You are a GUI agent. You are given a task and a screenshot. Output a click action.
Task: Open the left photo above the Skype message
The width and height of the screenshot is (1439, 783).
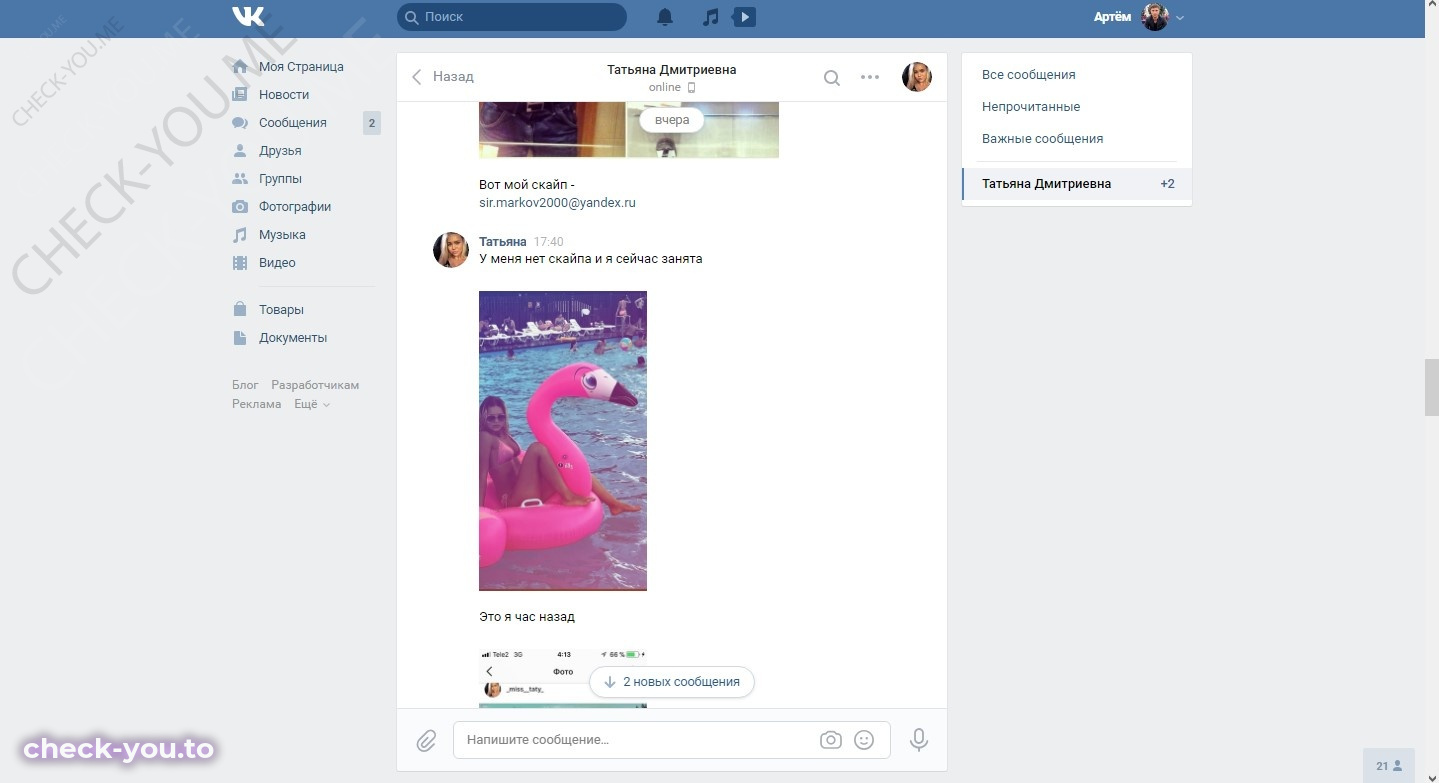pos(552,130)
